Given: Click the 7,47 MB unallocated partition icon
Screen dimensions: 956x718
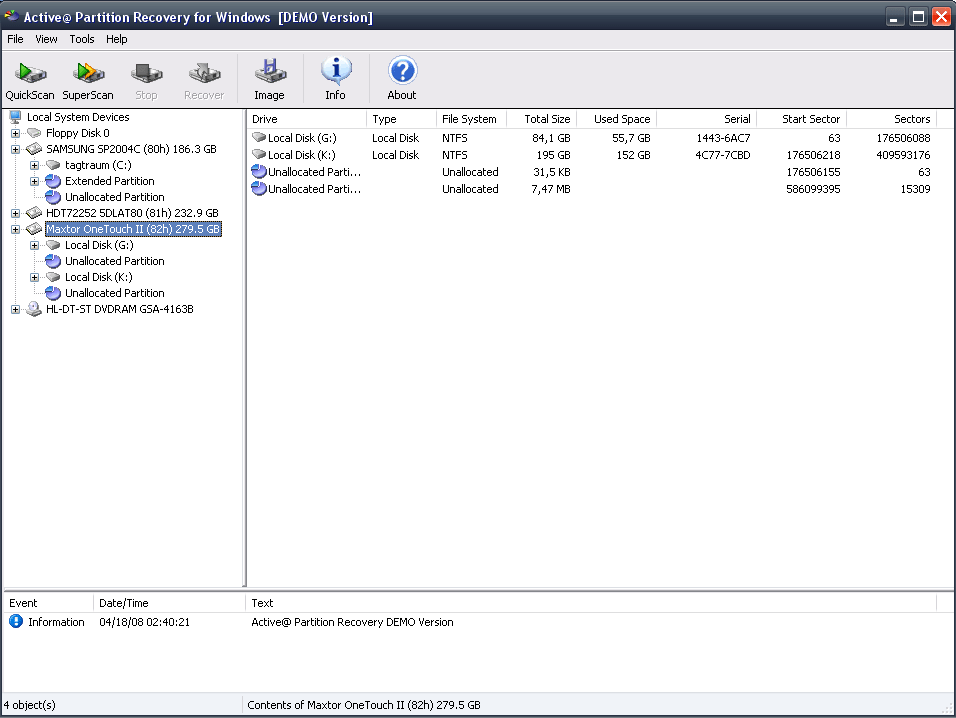Looking at the screenshot, I should [259, 189].
